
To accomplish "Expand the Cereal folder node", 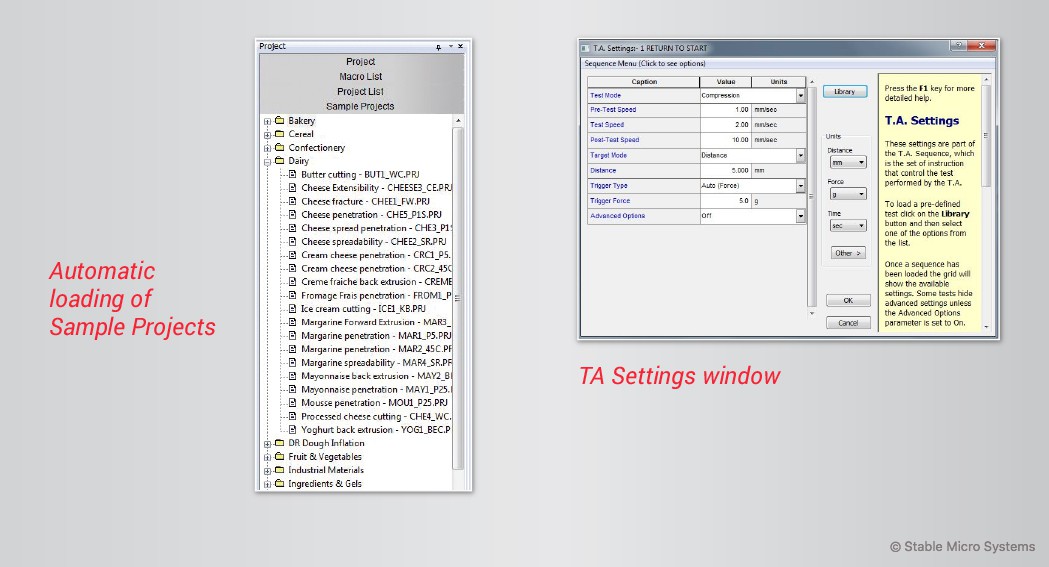I will point(268,135).
